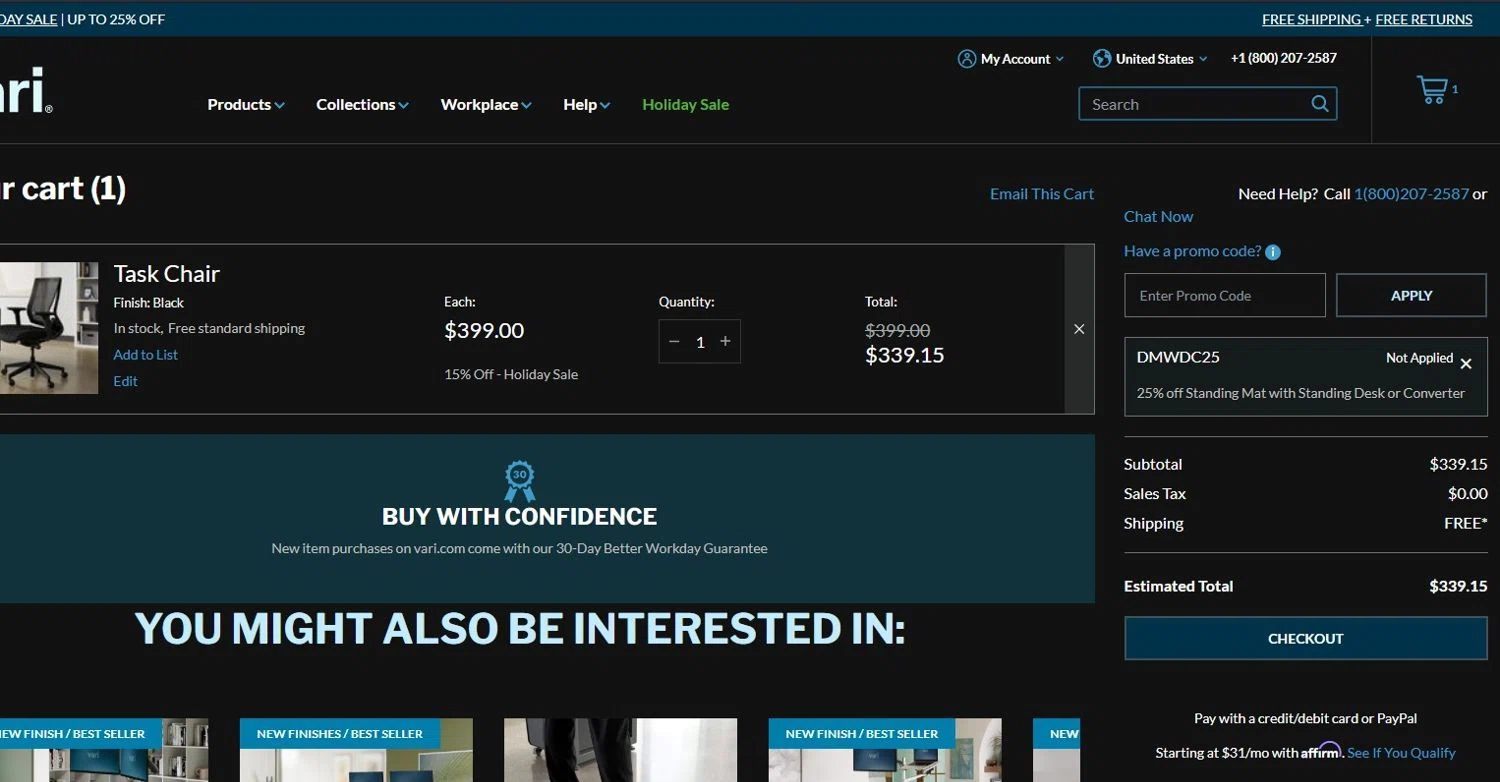This screenshot has height=782, width=1500.
Task: Click the search magnifier icon
Action: [1320, 104]
